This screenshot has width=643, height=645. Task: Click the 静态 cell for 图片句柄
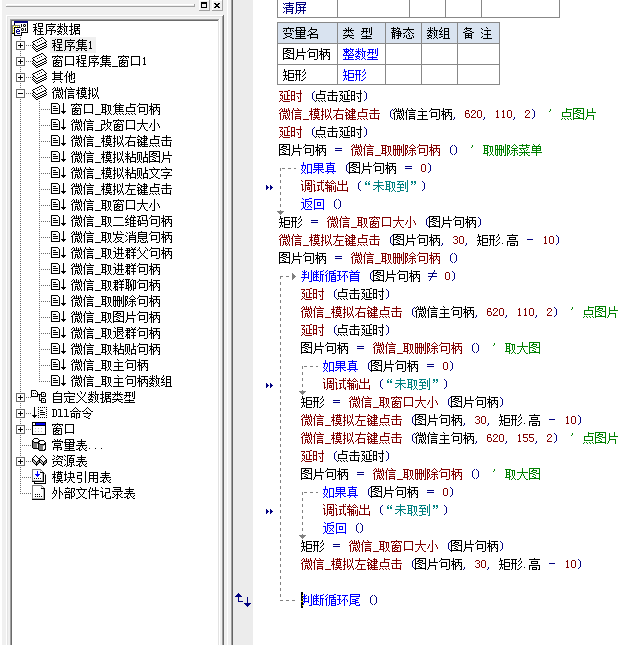pos(403,54)
